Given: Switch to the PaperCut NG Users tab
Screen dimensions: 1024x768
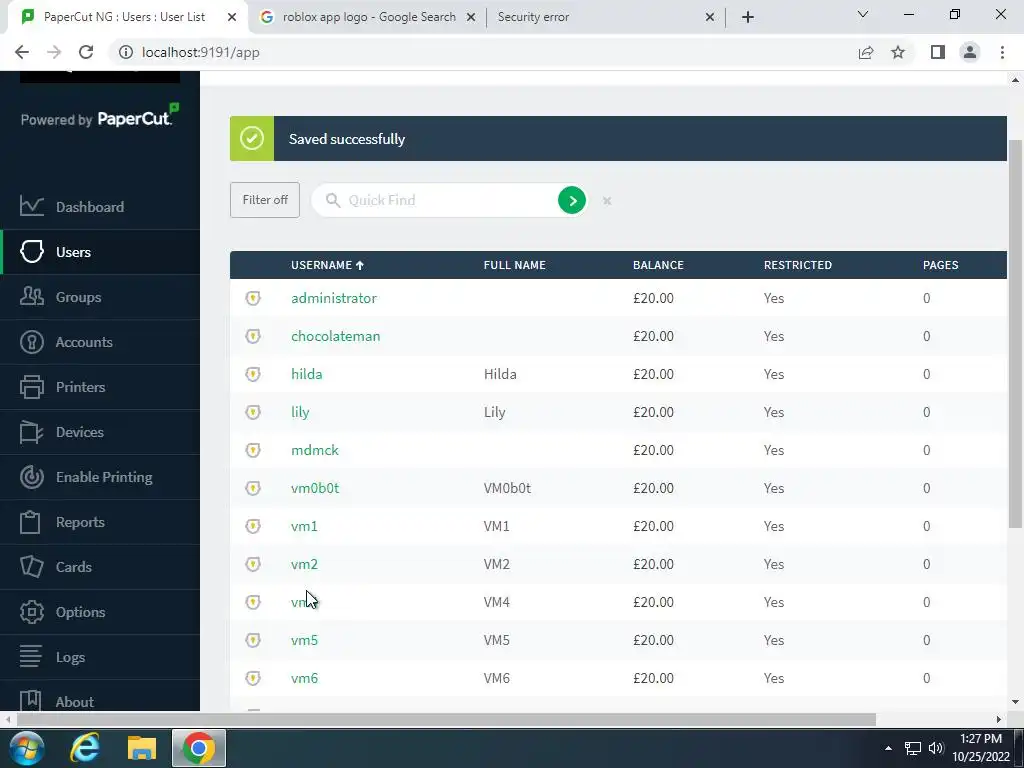Looking at the screenshot, I should tap(124, 17).
